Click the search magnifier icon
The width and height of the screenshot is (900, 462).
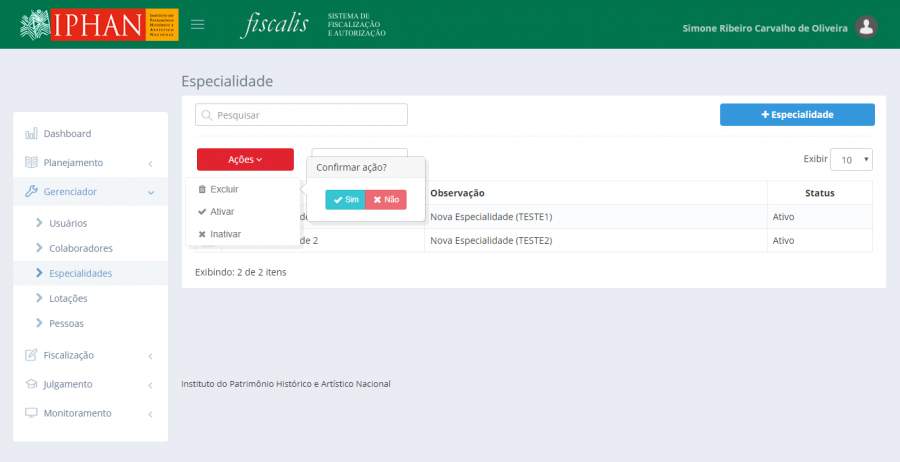(207, 115)
